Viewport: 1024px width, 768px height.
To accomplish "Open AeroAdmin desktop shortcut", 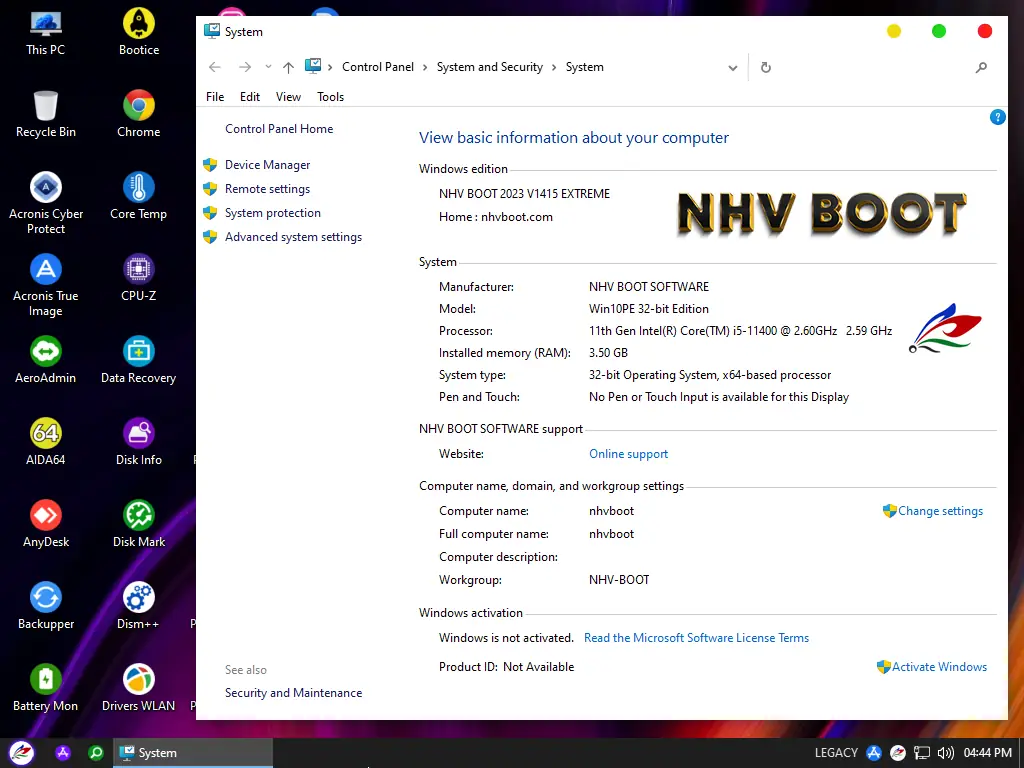I will [46, 360].
